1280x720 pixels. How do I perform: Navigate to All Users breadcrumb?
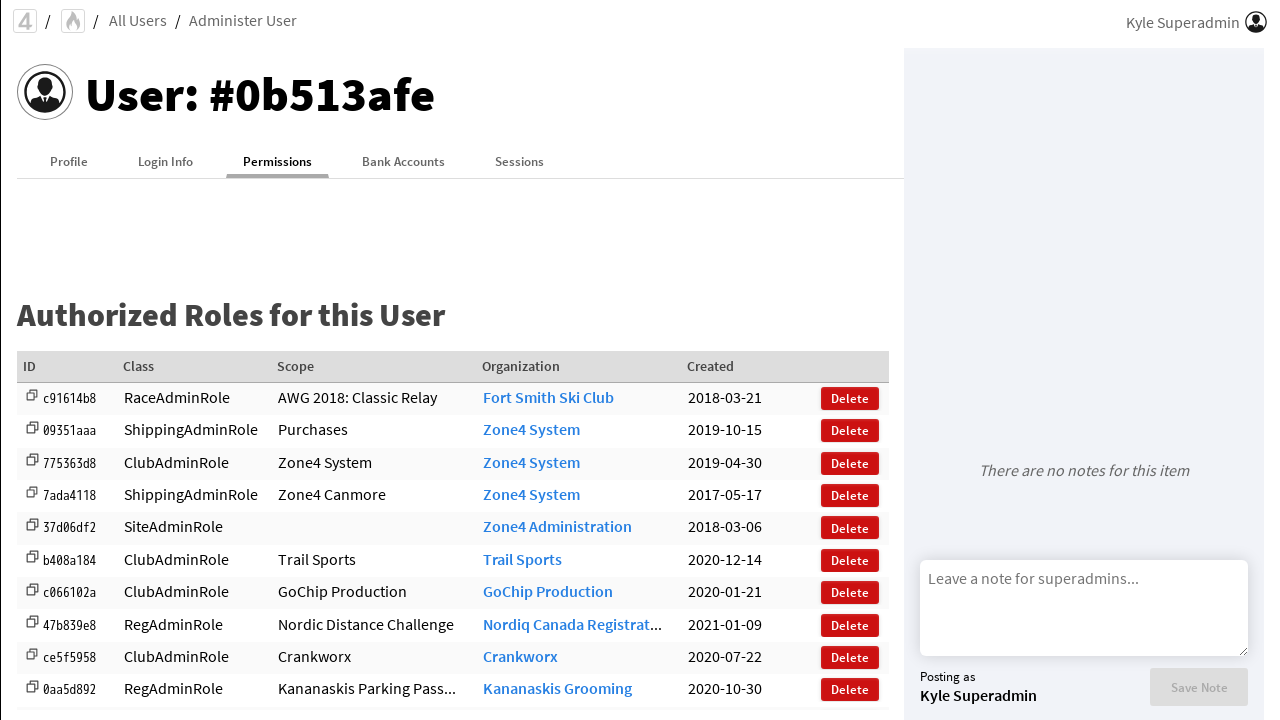(x=137, y=21)
